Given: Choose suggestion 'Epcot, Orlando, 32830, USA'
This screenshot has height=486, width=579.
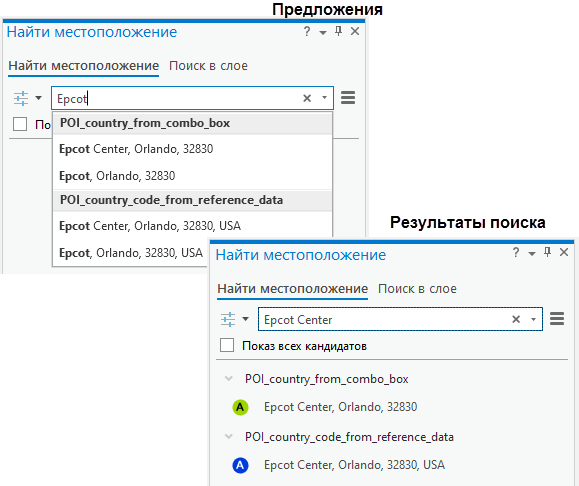Looking at the screenshot, I should pyautogui.click(x=131, y=253).
